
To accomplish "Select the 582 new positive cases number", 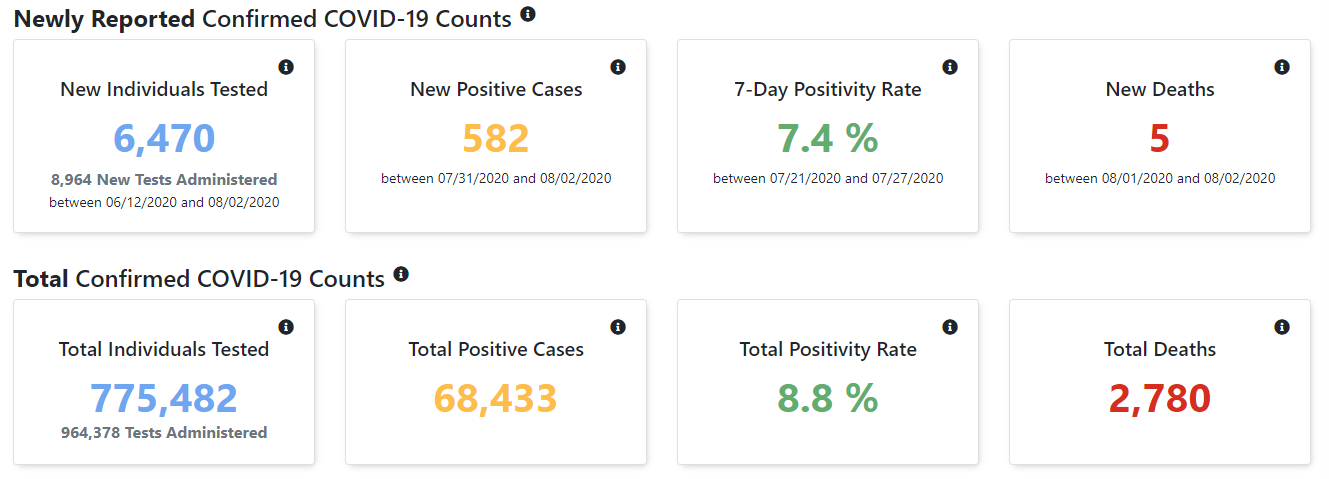I will 496,138.
